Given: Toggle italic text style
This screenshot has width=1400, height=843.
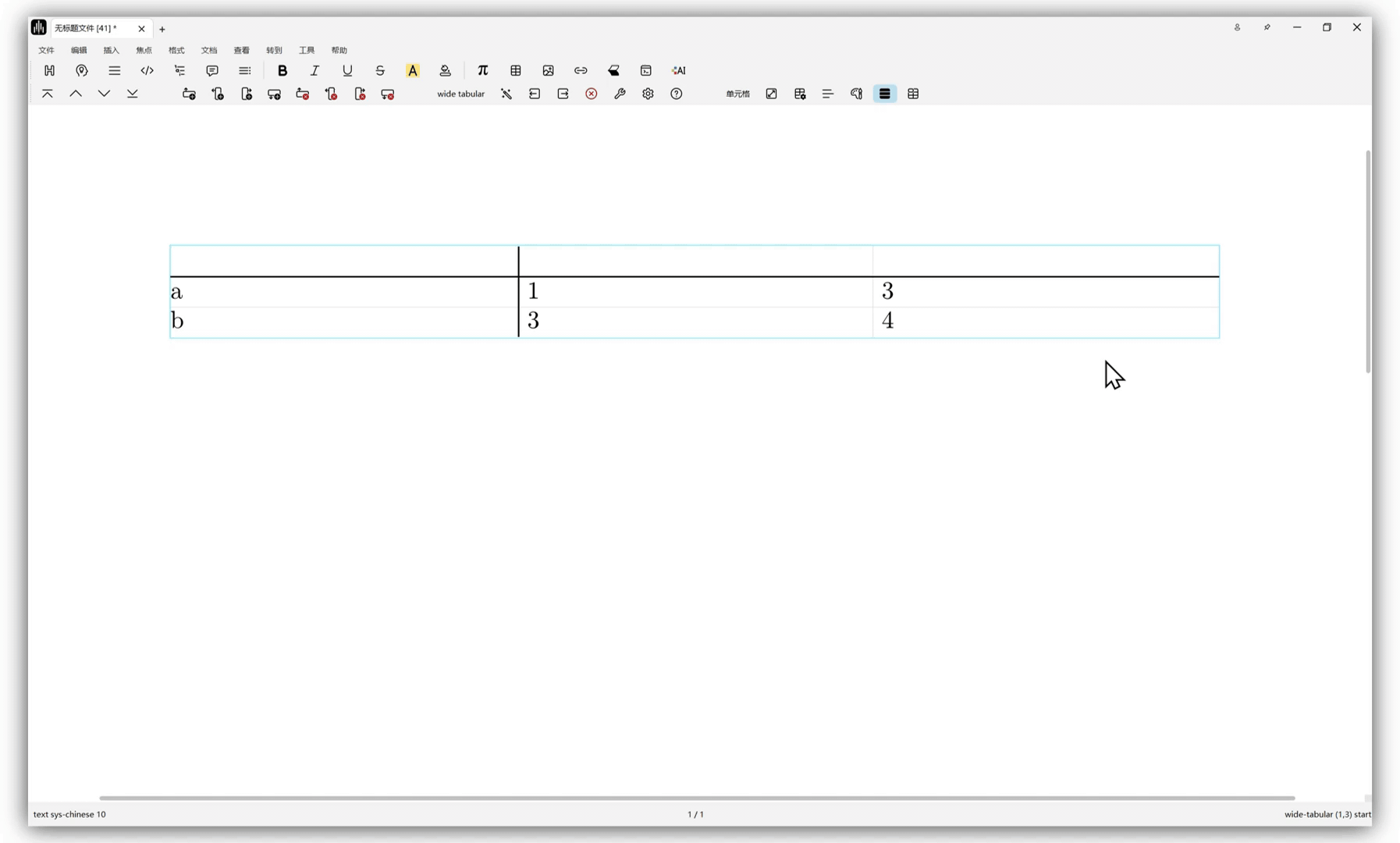Looking at the screenshot, I should tap(314, 70).
